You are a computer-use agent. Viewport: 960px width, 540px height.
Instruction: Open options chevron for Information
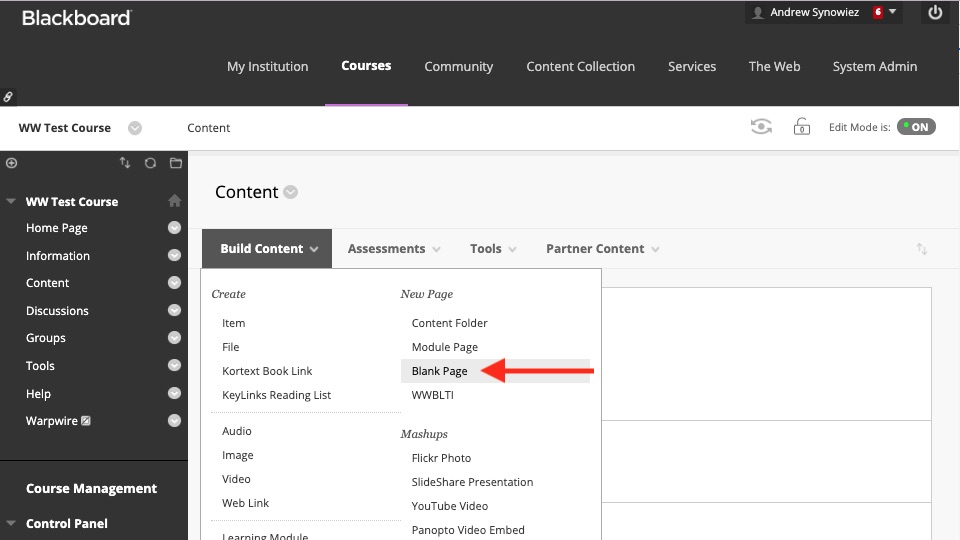click(x=174, y=255)
